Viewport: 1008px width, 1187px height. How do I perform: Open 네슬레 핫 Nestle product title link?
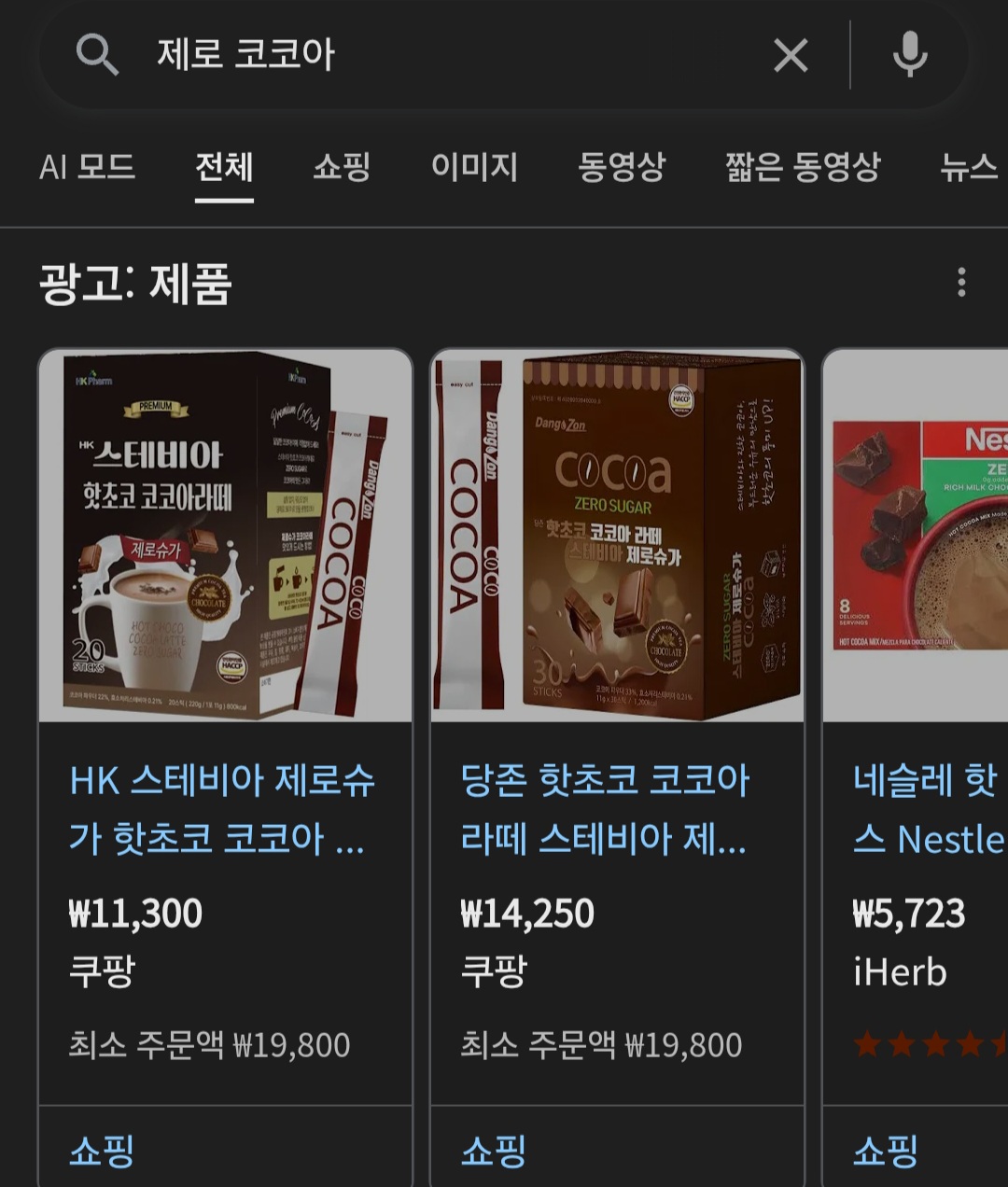tap(930, 809)
